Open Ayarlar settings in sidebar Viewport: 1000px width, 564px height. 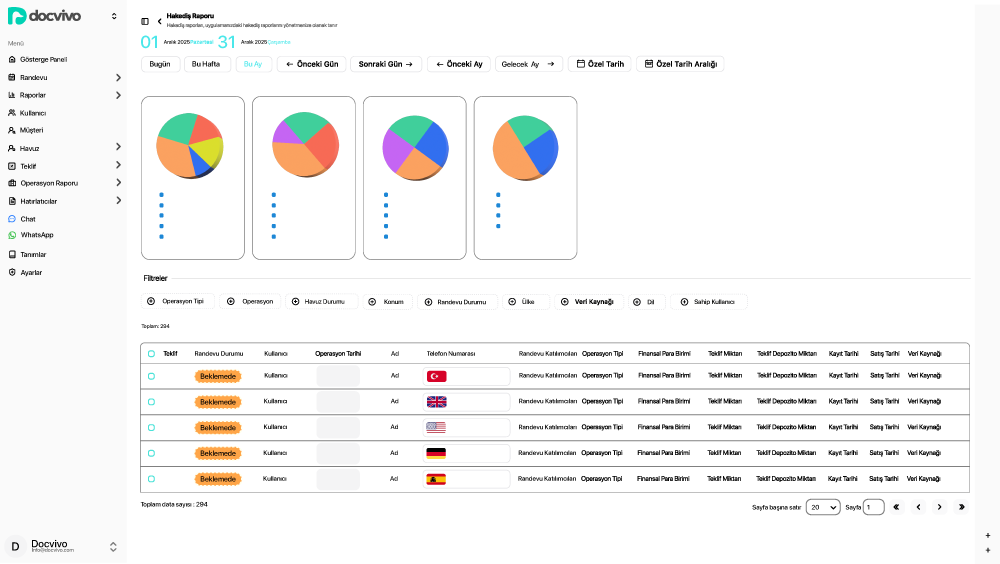click(x=31, y=272)
